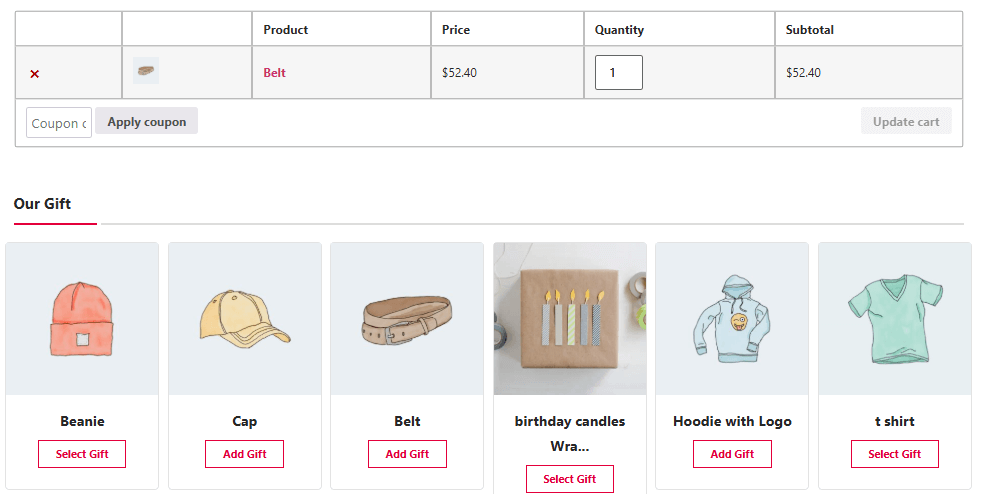
Task: Open the Belt product link
Action: (275, 73)
